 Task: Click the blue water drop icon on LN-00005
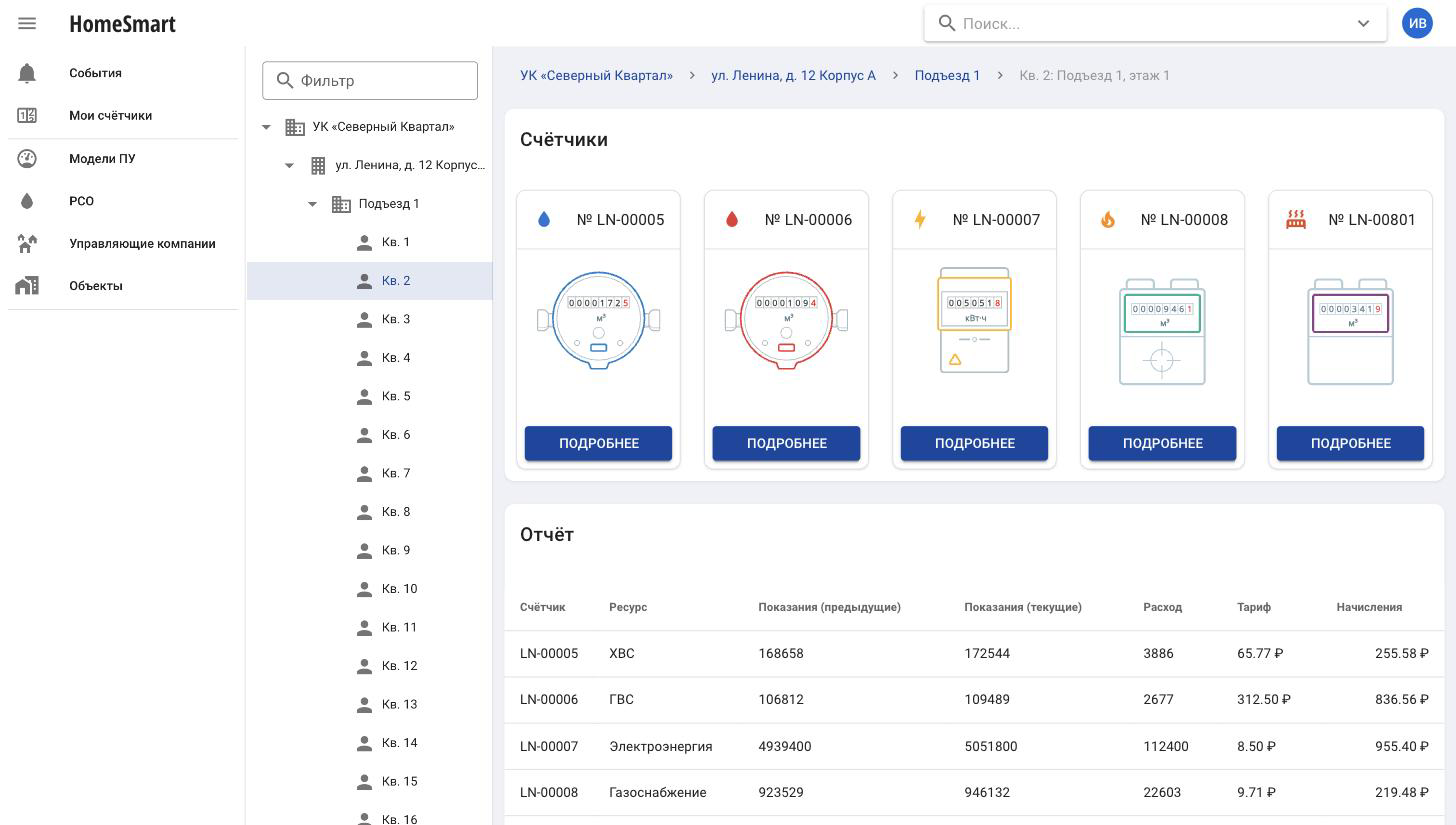pyautogui.click(x=544, y=220)
